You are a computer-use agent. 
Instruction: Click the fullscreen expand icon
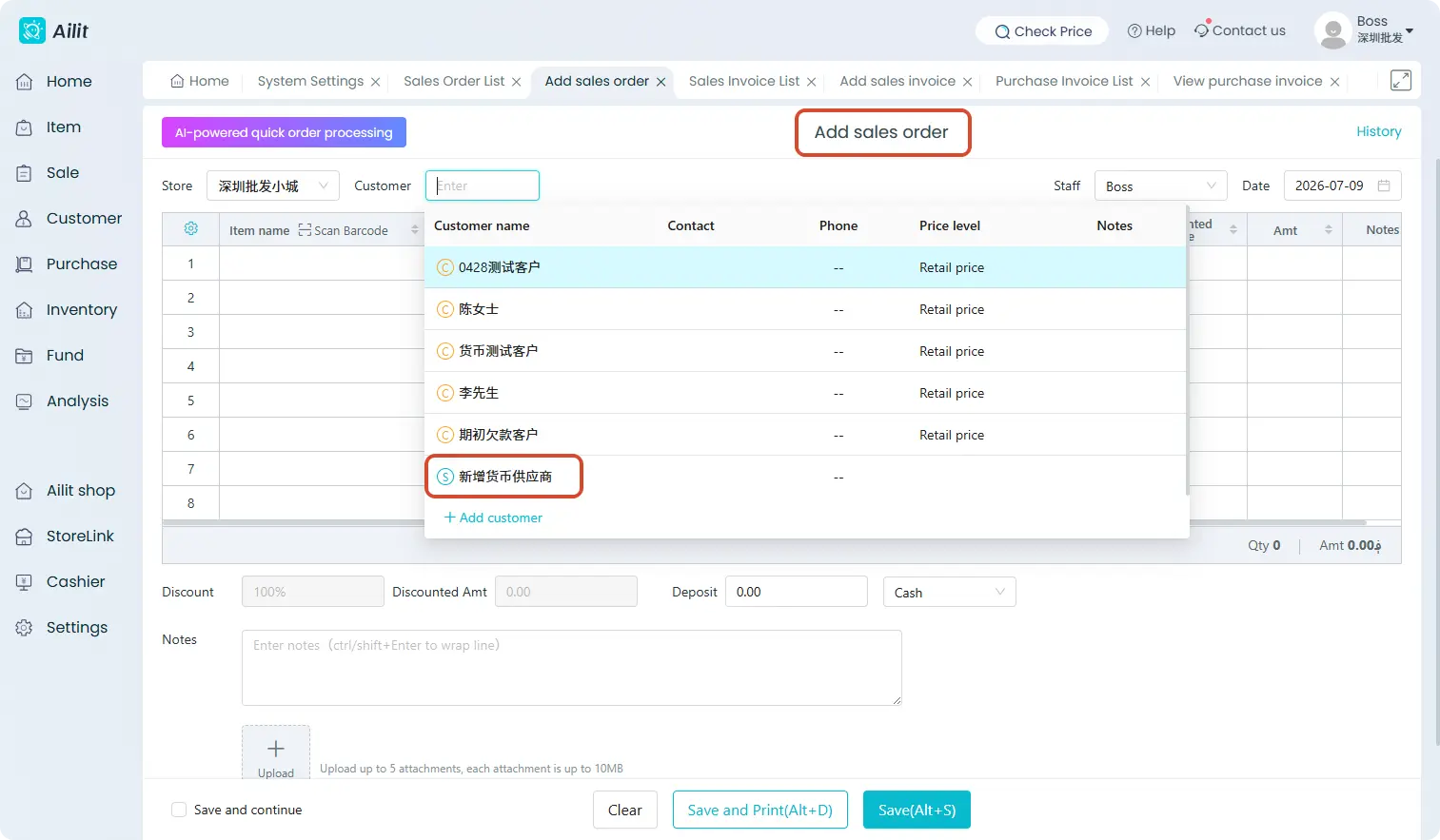1400,81
